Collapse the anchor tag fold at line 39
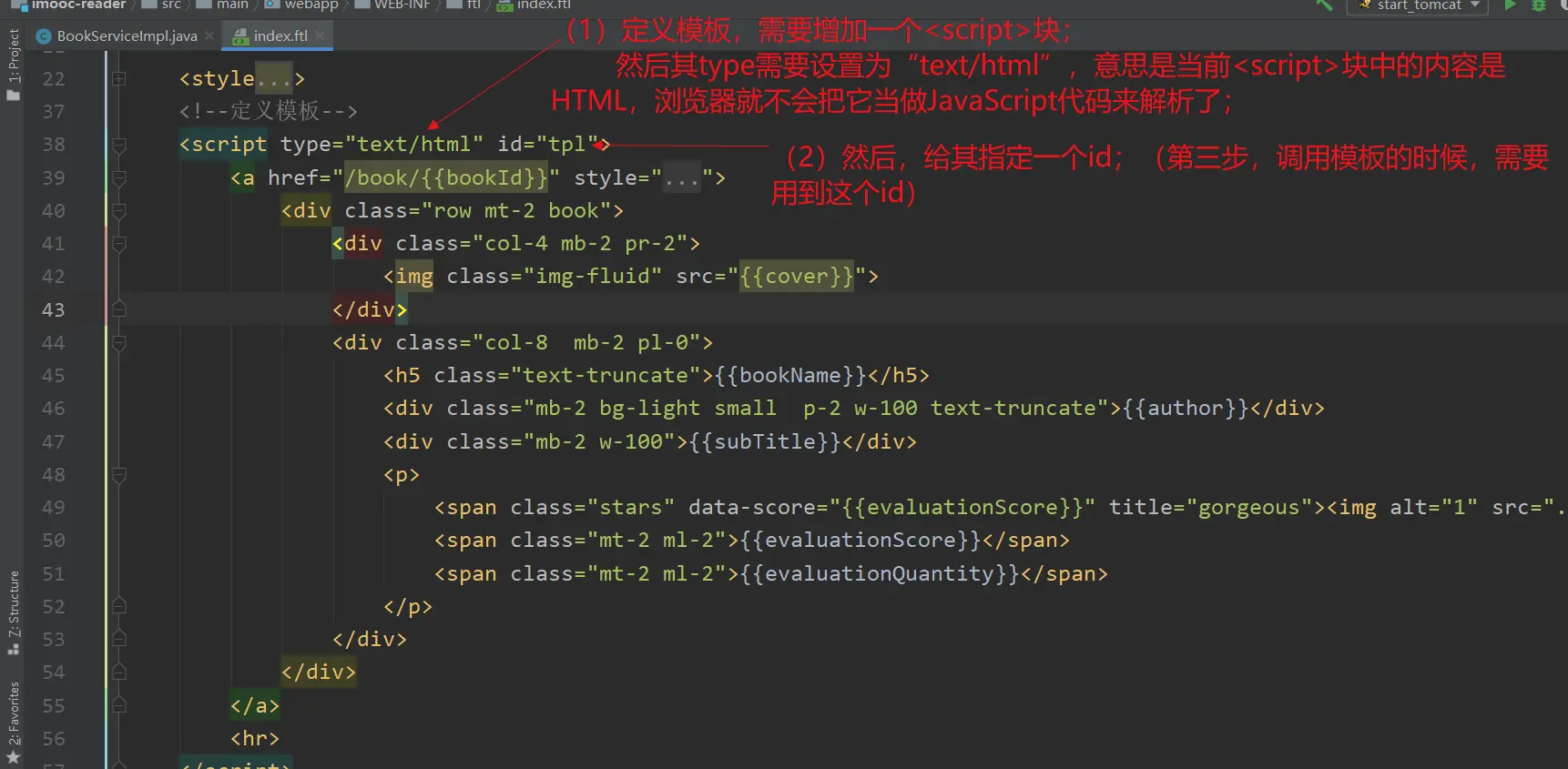Image resolution: width=1568 pixels, height=769 pixels. point(118,178)
